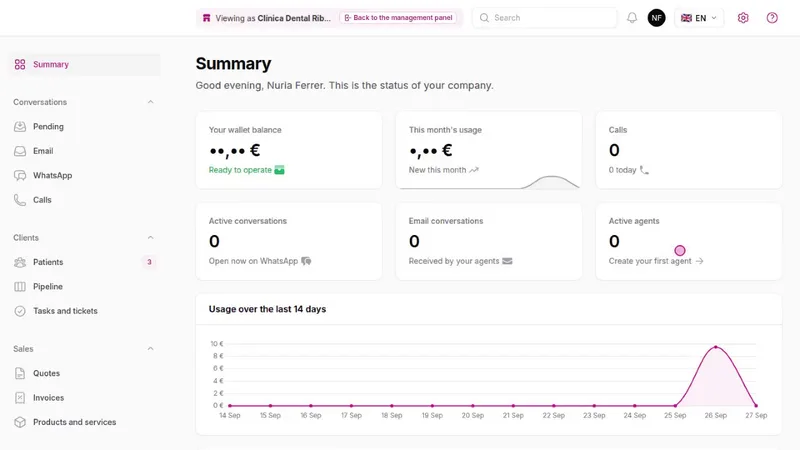800x450 pixels.
Task: Click the This month's usage card
Action: click(x=489, y=150)
